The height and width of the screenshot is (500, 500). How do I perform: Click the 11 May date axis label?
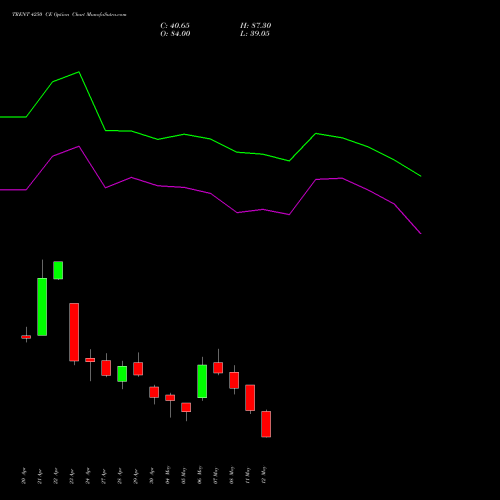click(x=248, y=475)
